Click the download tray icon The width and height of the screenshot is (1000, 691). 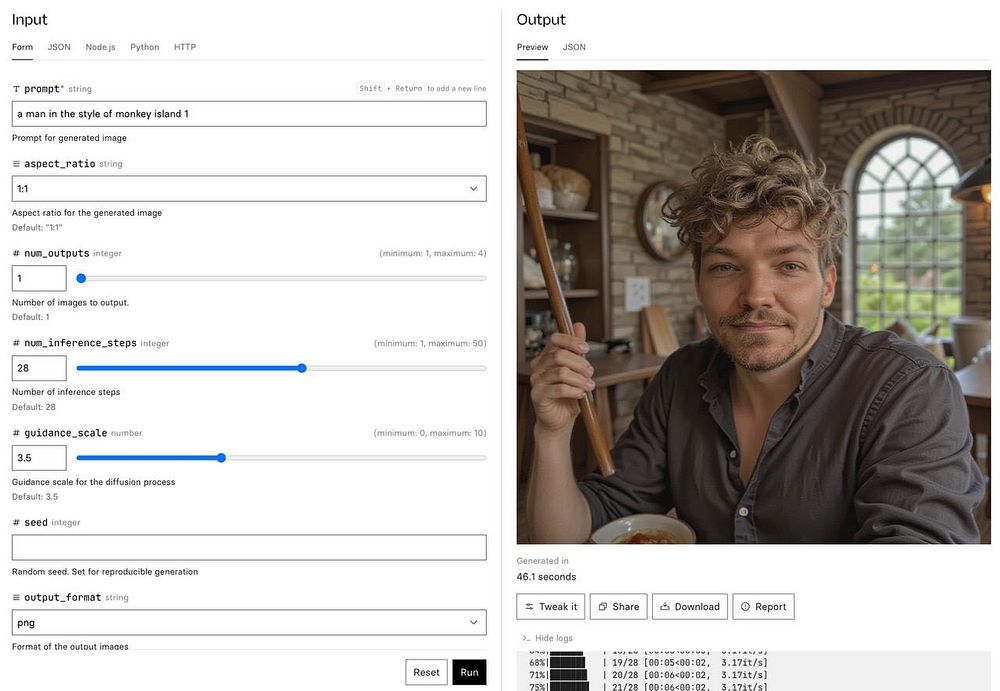pos(665,607)
